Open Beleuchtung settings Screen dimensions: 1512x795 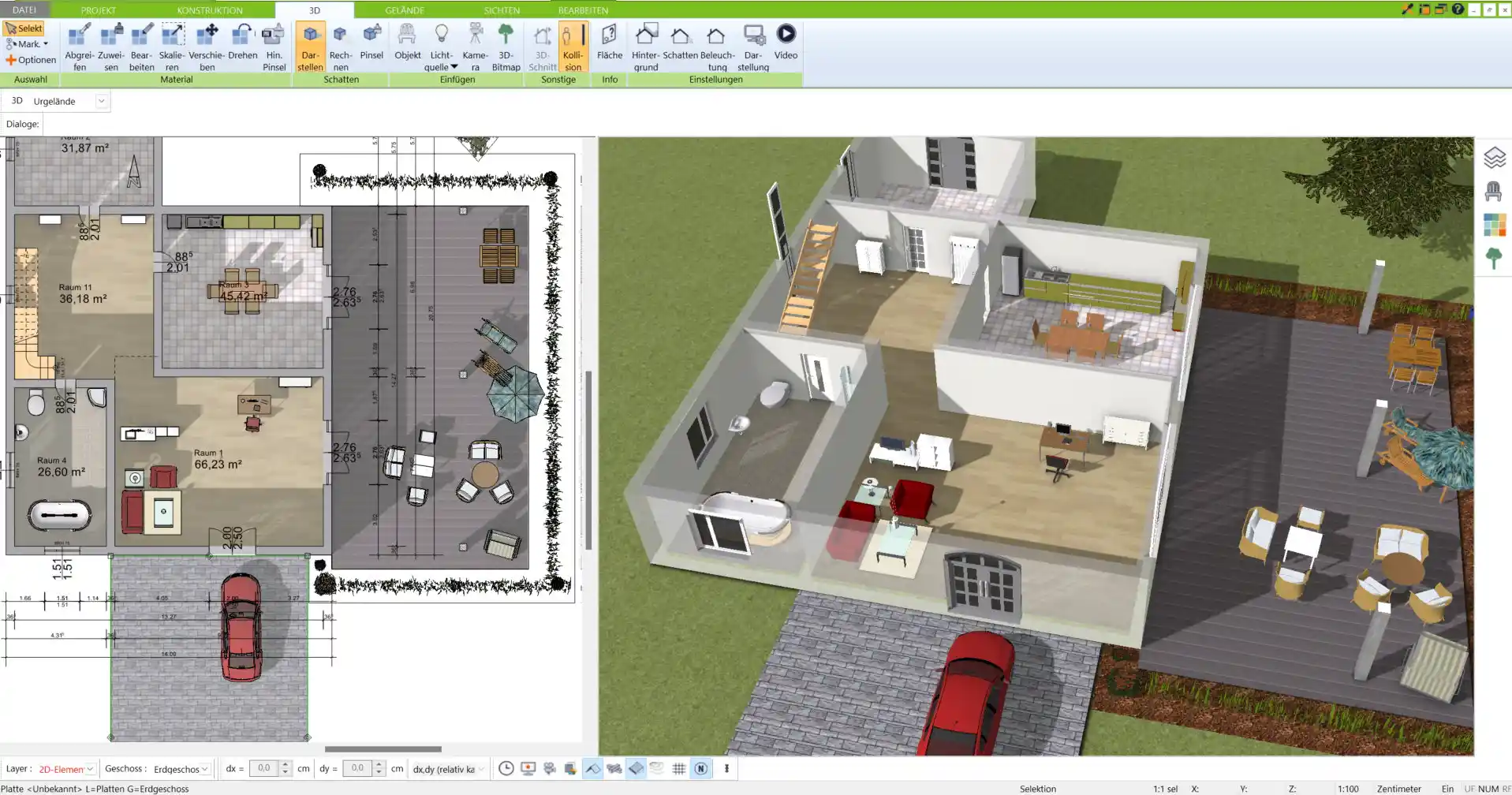(x=717, y=47)
